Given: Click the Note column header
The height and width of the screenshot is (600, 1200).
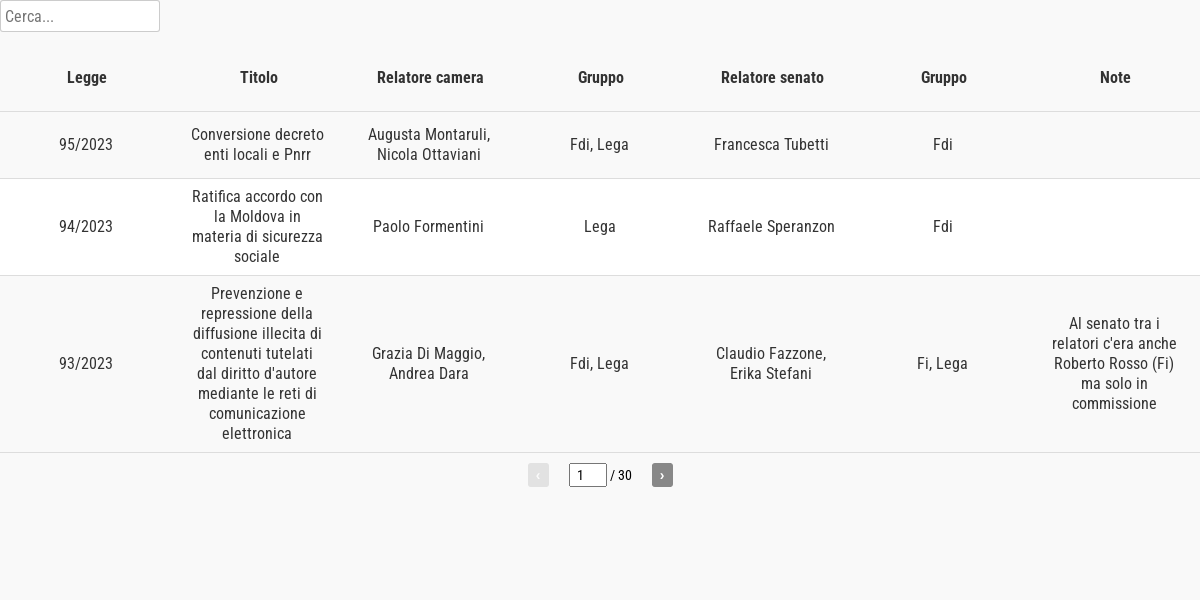Looking at the screenshot, I should [1115, 77].
